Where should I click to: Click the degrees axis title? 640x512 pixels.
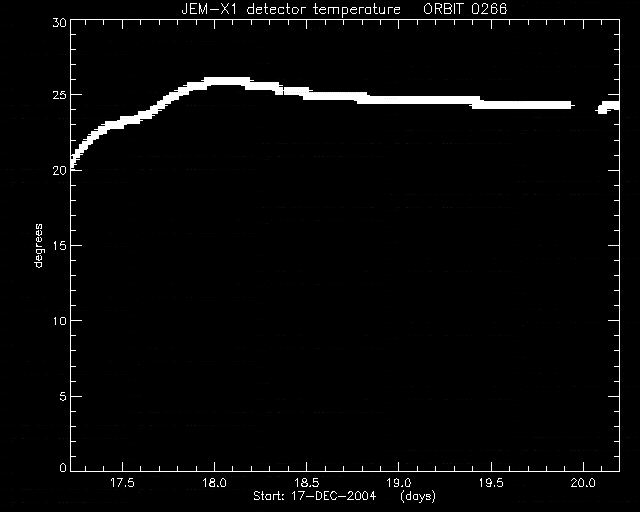(x=38, y=245)
